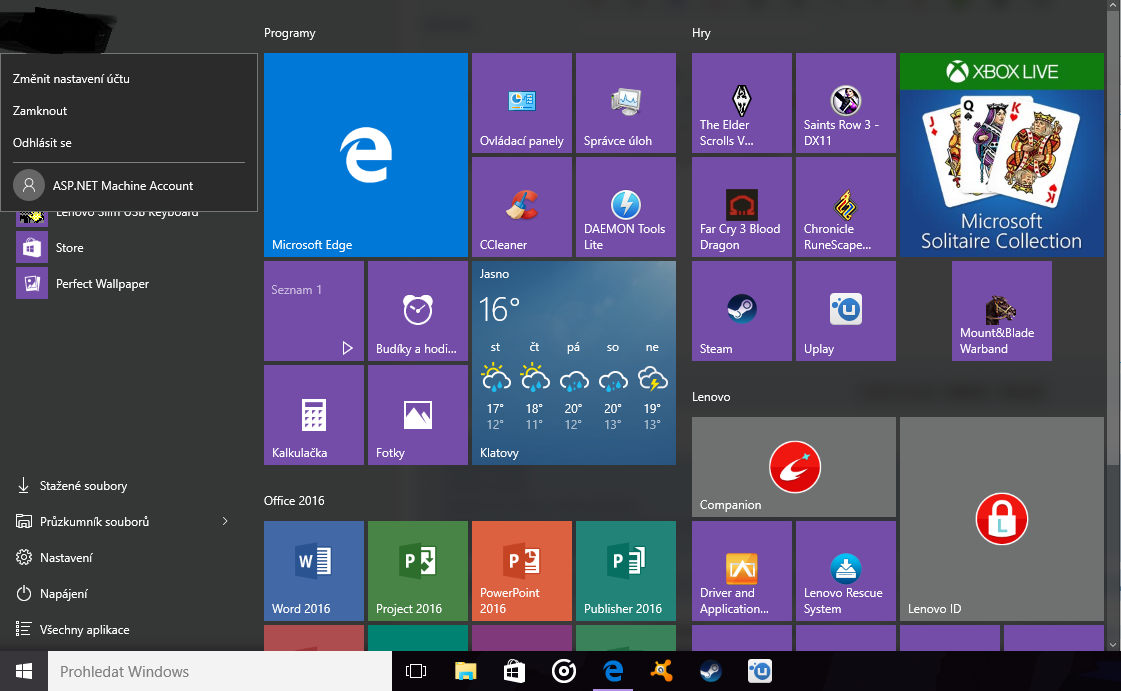Expand the Všechny aplikace list
Viewport: 1121px width, 691px height.
click(x=84, y=630)
